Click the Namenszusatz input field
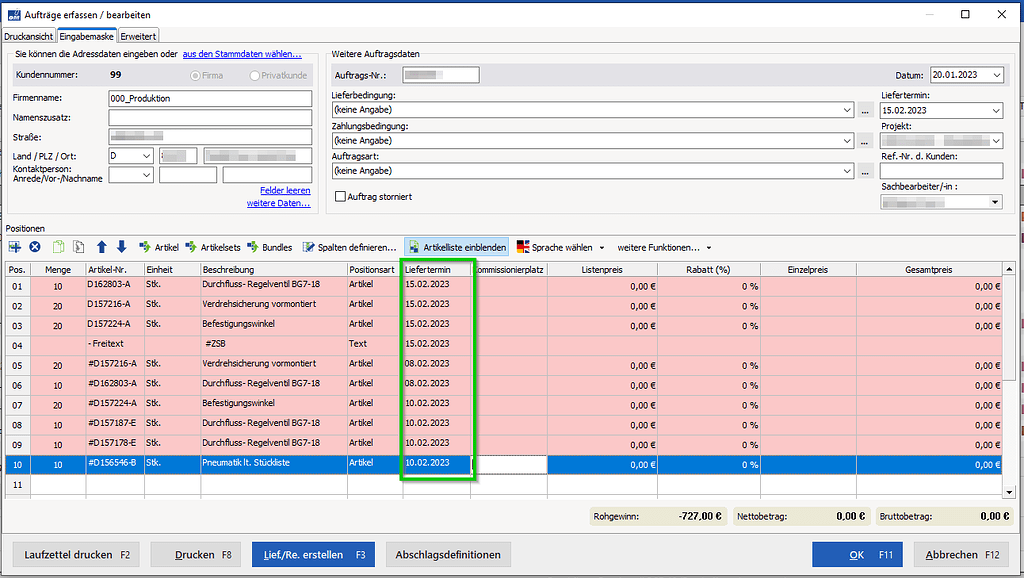This screenshot has width=1024, height=578. (x=210, y=118)
